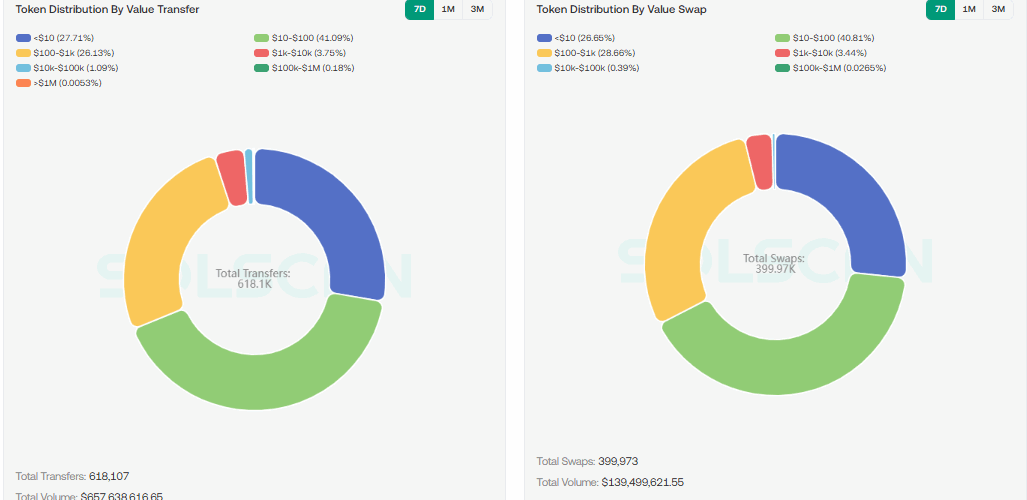Switch Value Swap chart to 1M
1027x500 pixels.
click(x=969, y=9)
